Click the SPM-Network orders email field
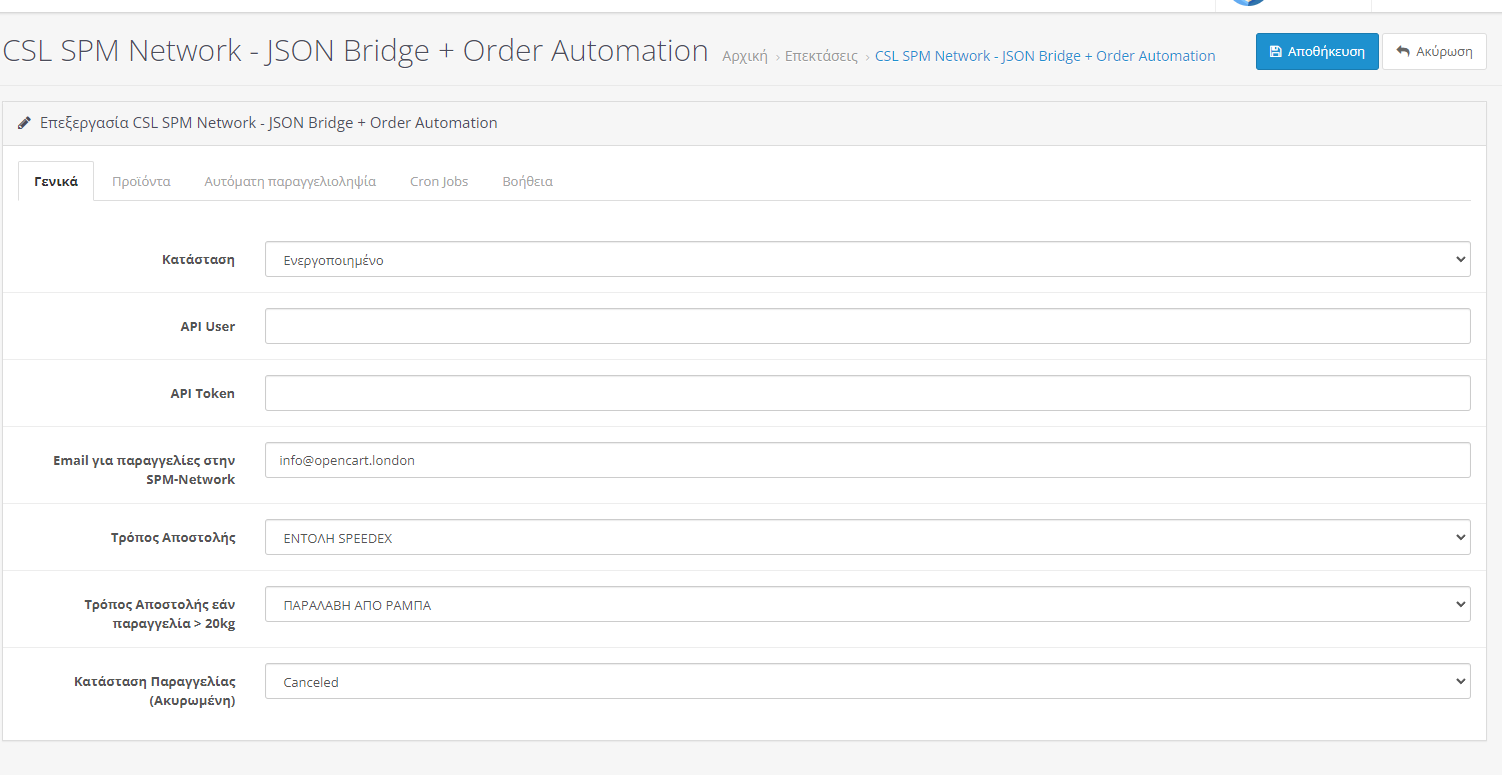The height and width of the screenshot is (775, 1502). pos(867,460)
